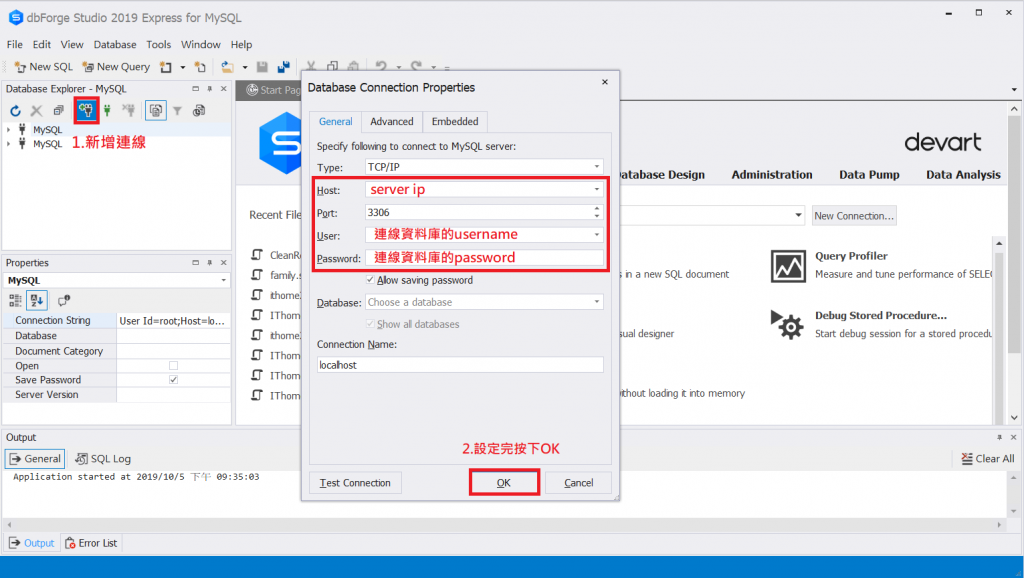
Task: Toggle Show all databases checkbox
Action: pyautogui.click(x=370, y=324)
